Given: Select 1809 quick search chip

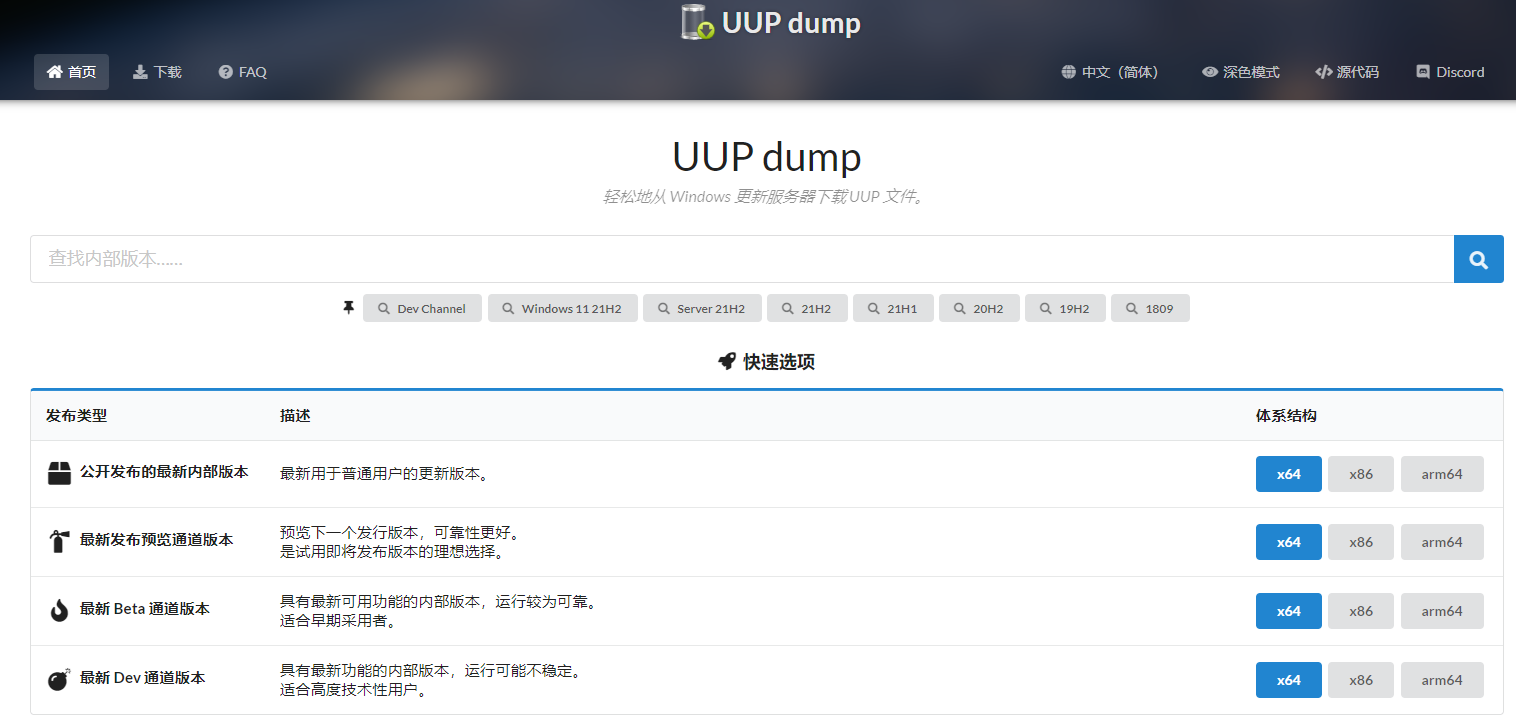Looking at the screenshot, I should pos(1150,308).
